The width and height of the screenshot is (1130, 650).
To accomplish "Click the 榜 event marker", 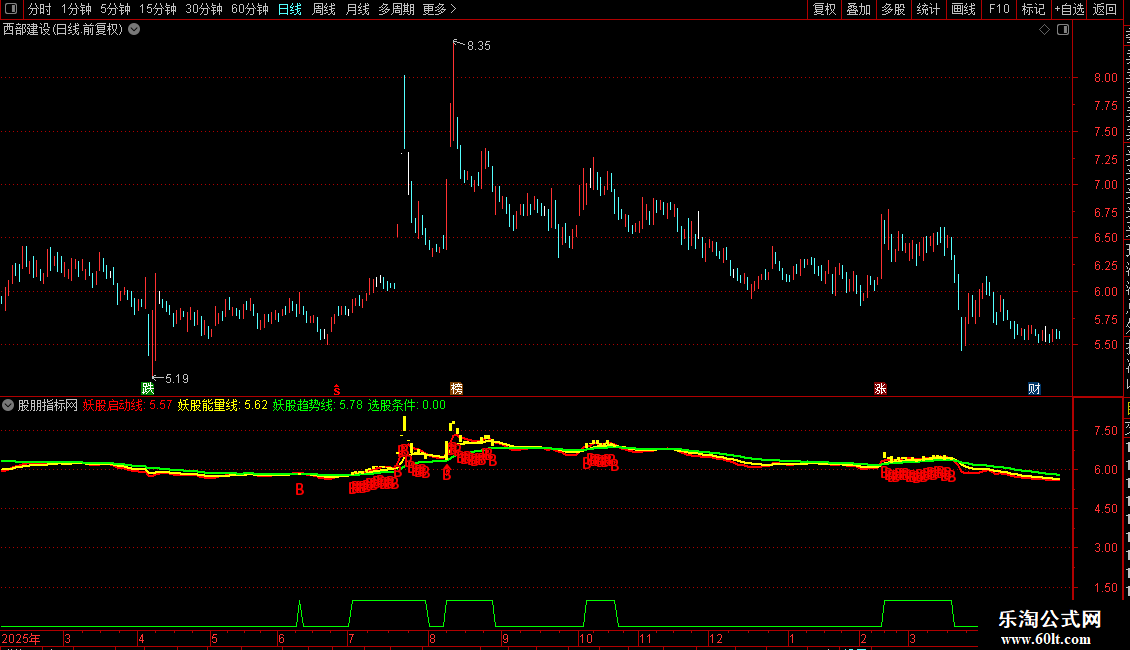I will click(456, 388).
